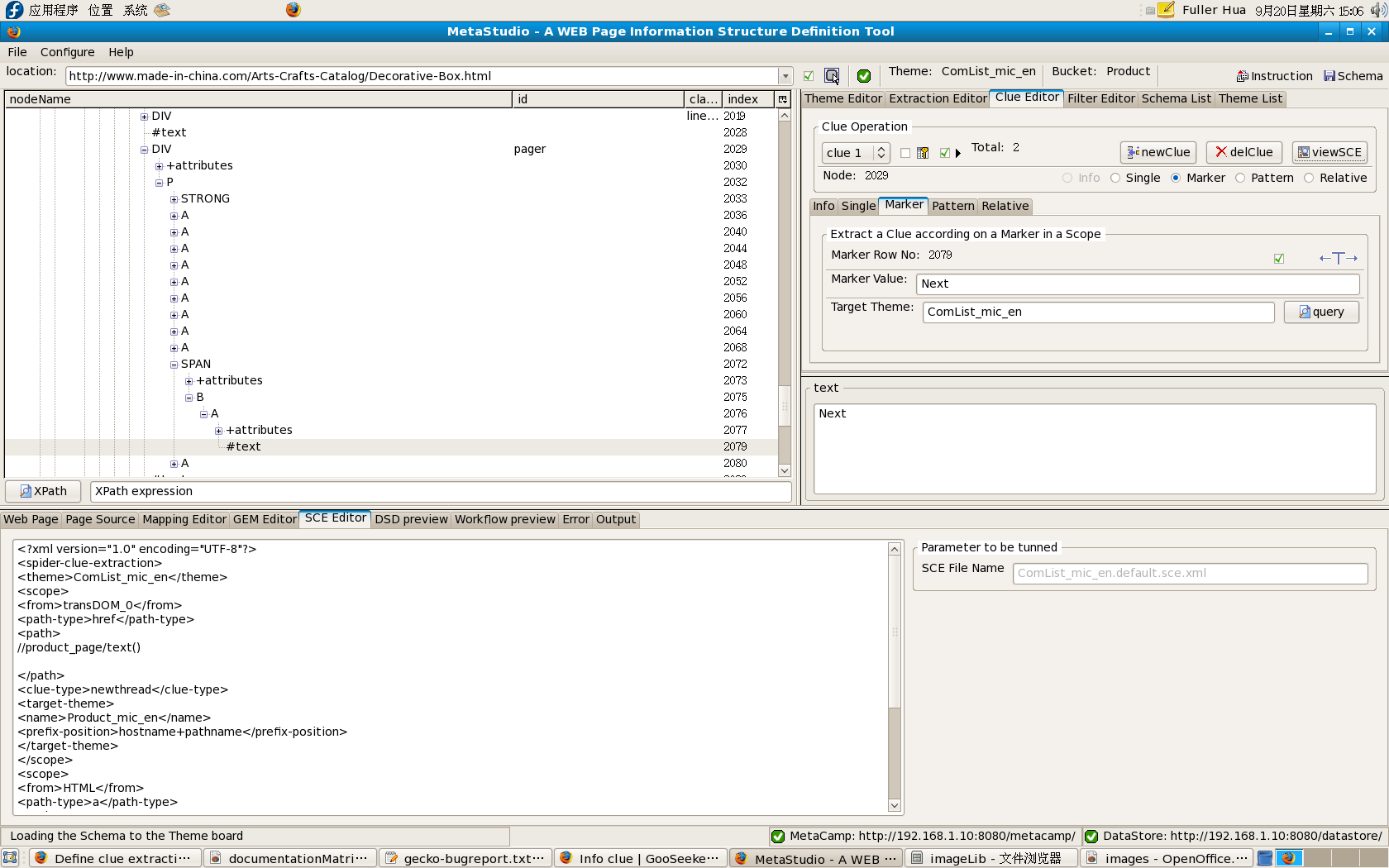Click the query button
This screenshot has height=868, width=1389.
(1321, 312)
